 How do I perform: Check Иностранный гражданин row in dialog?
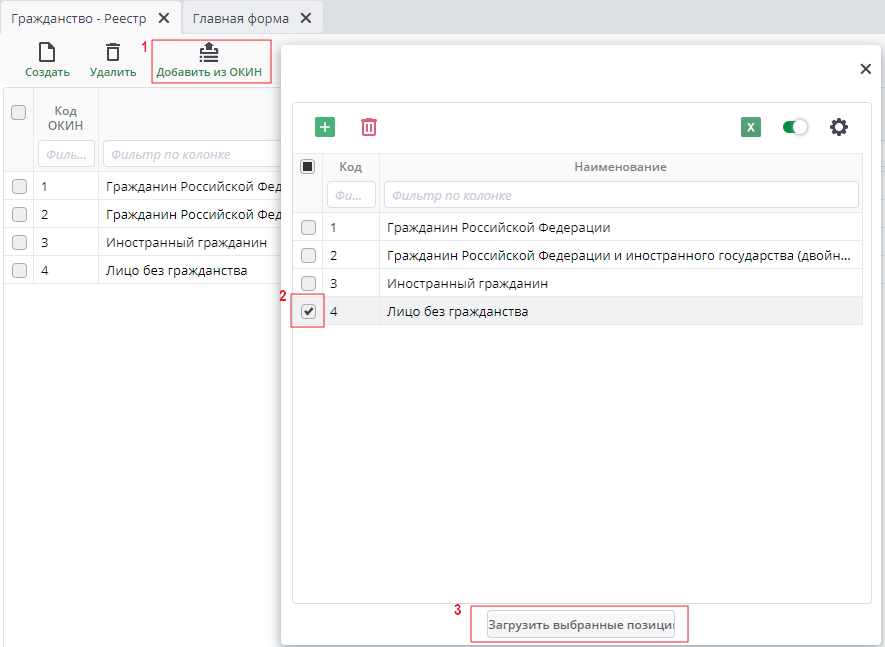(x=309, y=283)
